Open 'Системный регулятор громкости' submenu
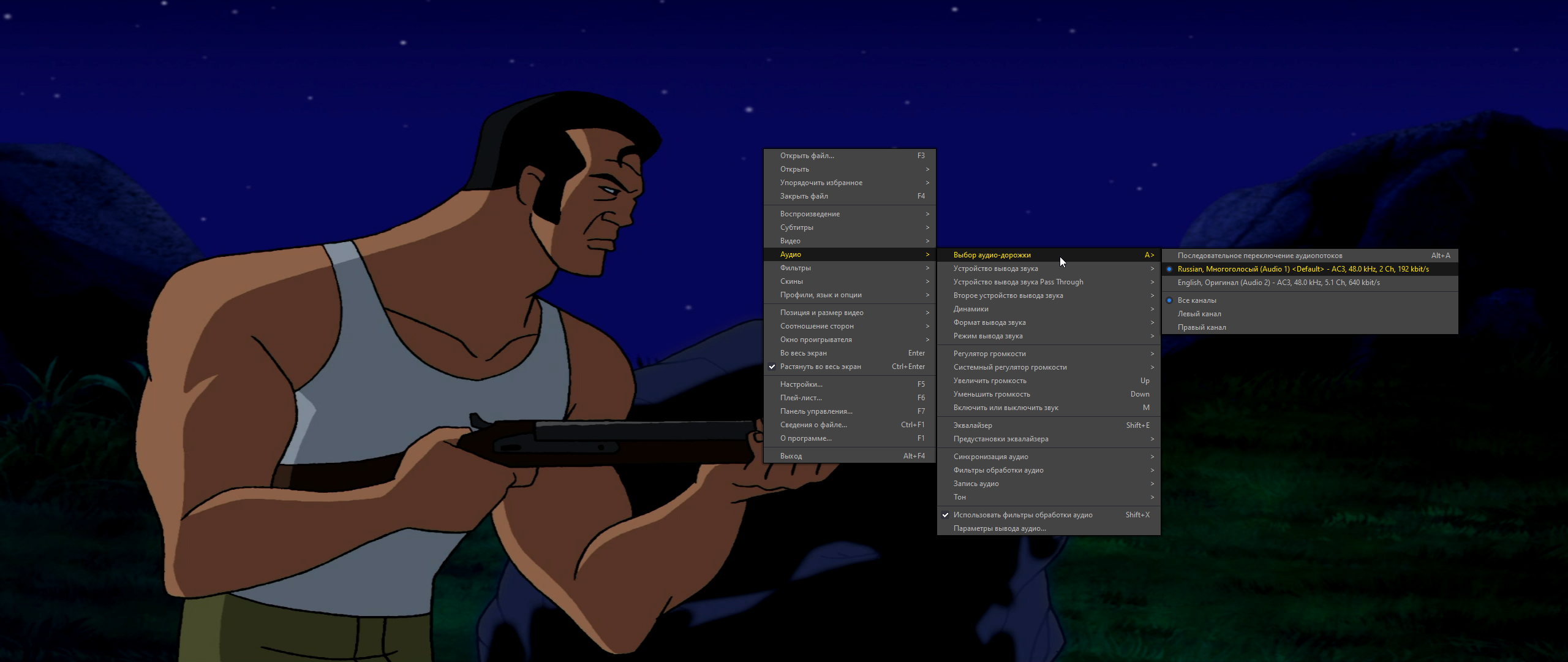The width and height of the screenshot is (1568, 662). point(1049,367)
